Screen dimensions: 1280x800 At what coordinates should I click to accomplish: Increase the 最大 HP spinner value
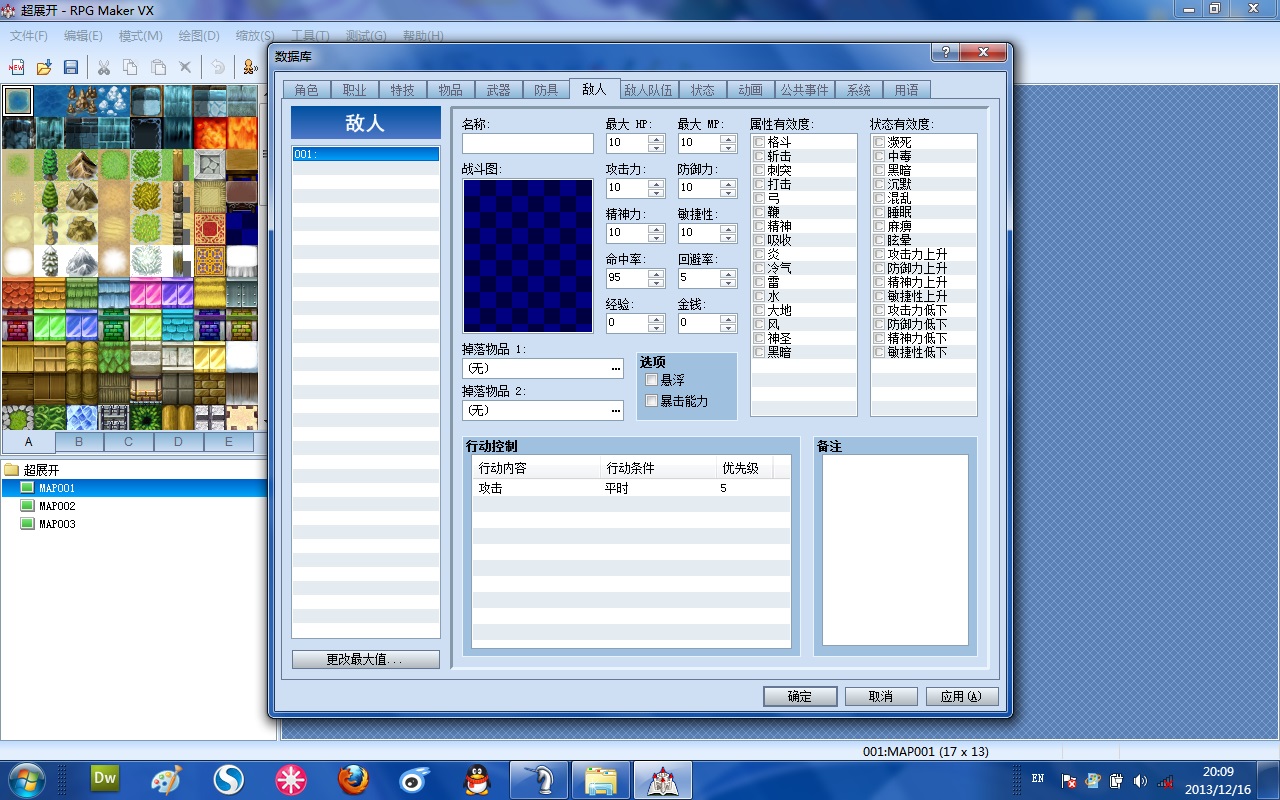(656, 138)
